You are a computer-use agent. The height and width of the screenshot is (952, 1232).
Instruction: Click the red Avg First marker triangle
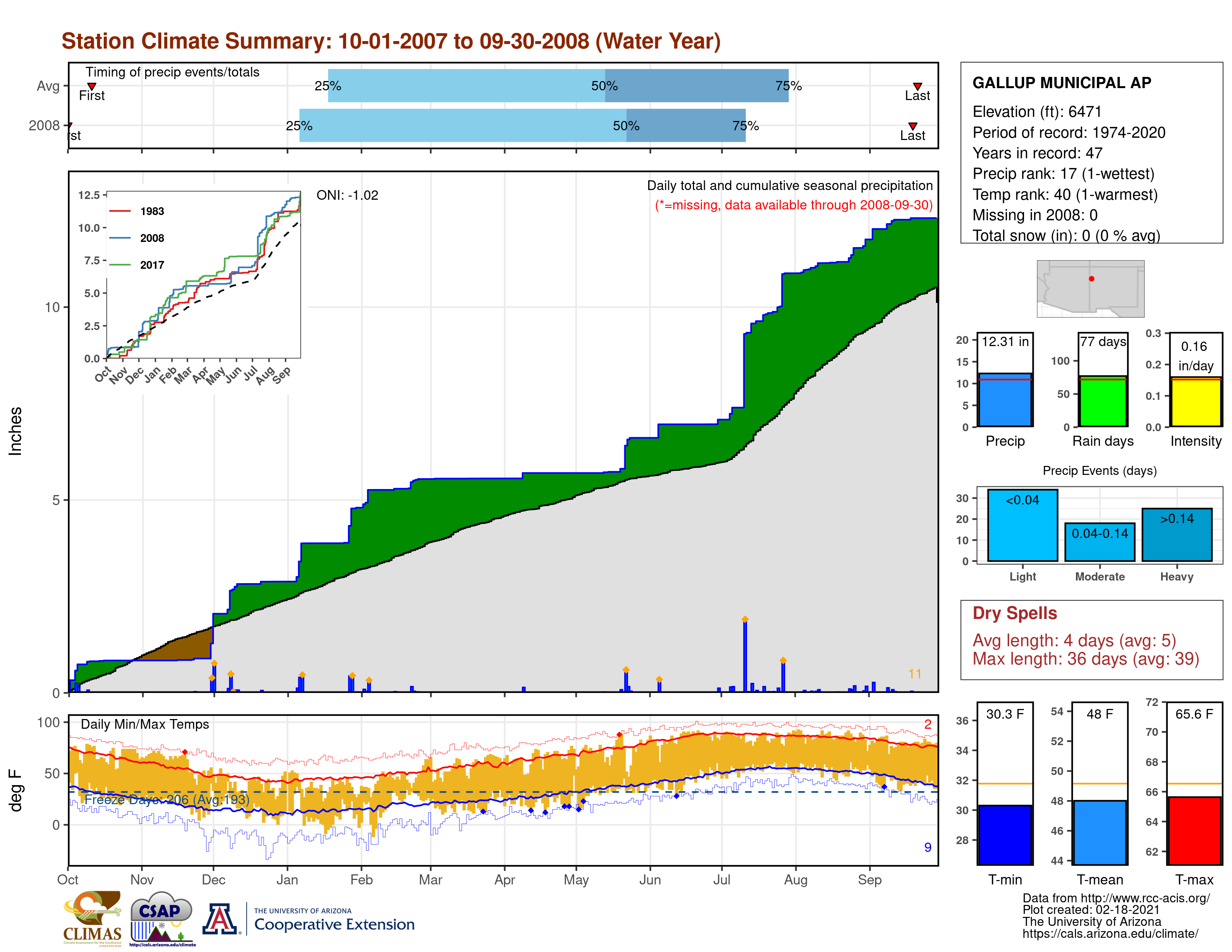[x=91, y=86]
